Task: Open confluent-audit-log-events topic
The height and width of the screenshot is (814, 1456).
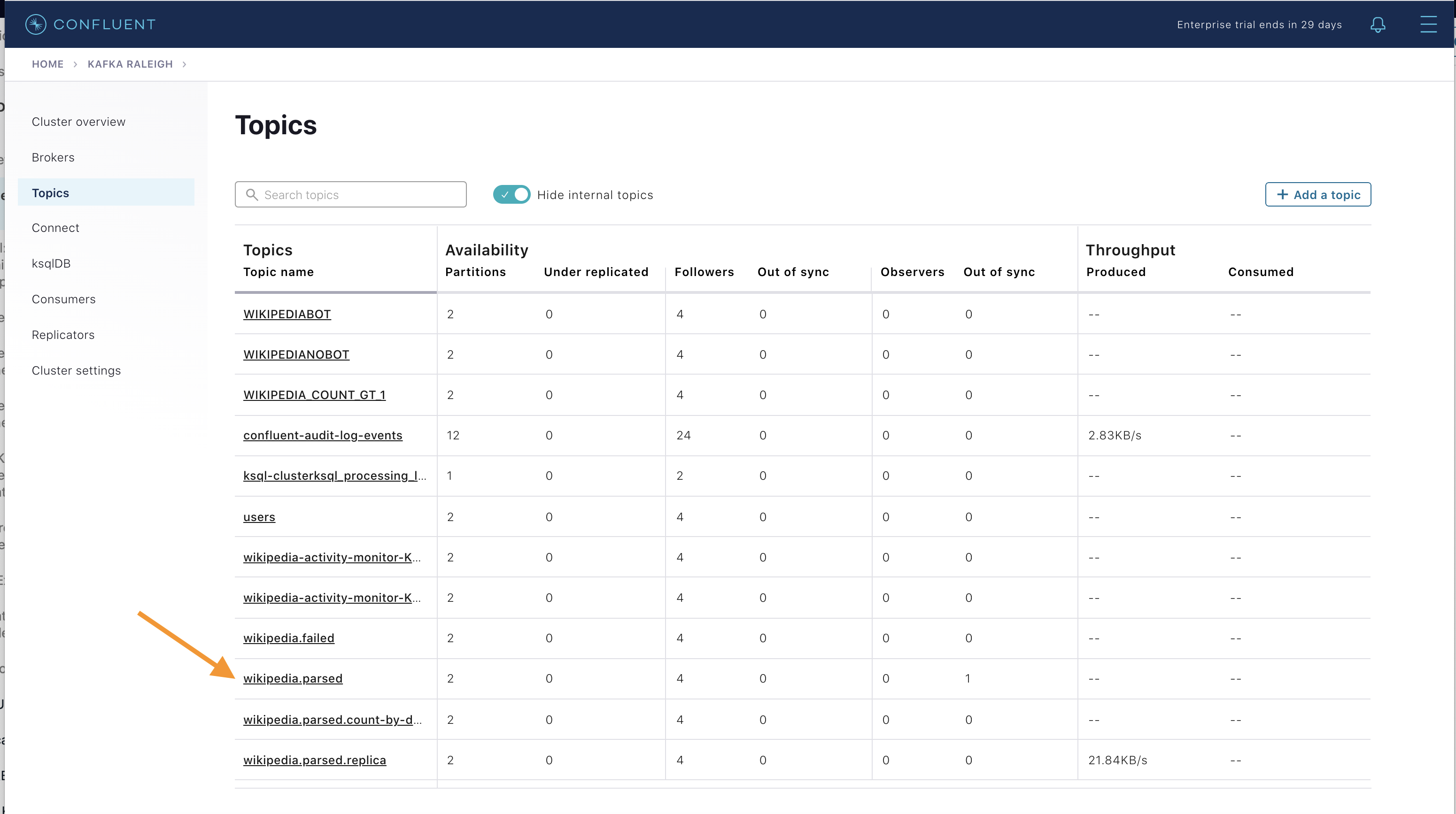Action: pyautogui.click(x=323, y=435)
